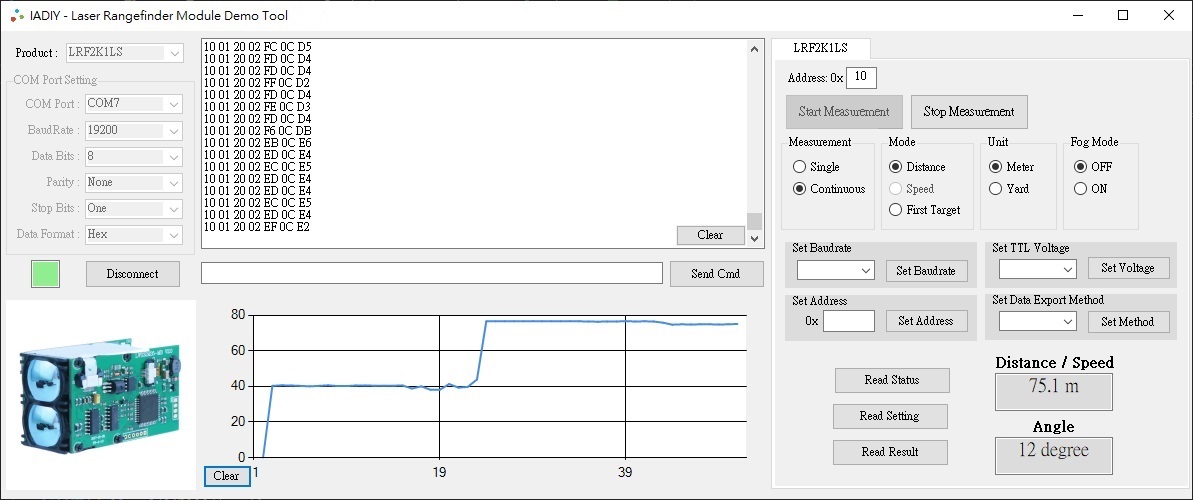1193x500 pixels.
Task: Choose First Target mode option
Action: [x=896, y=210]
